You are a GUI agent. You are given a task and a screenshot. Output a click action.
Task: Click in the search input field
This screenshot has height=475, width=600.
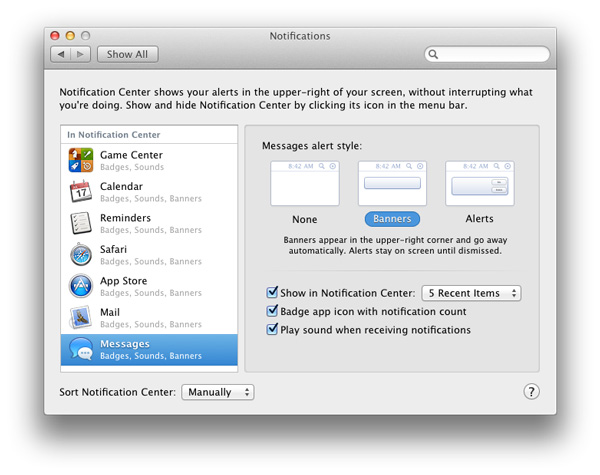pyautogui.click(x=487, y=54)
